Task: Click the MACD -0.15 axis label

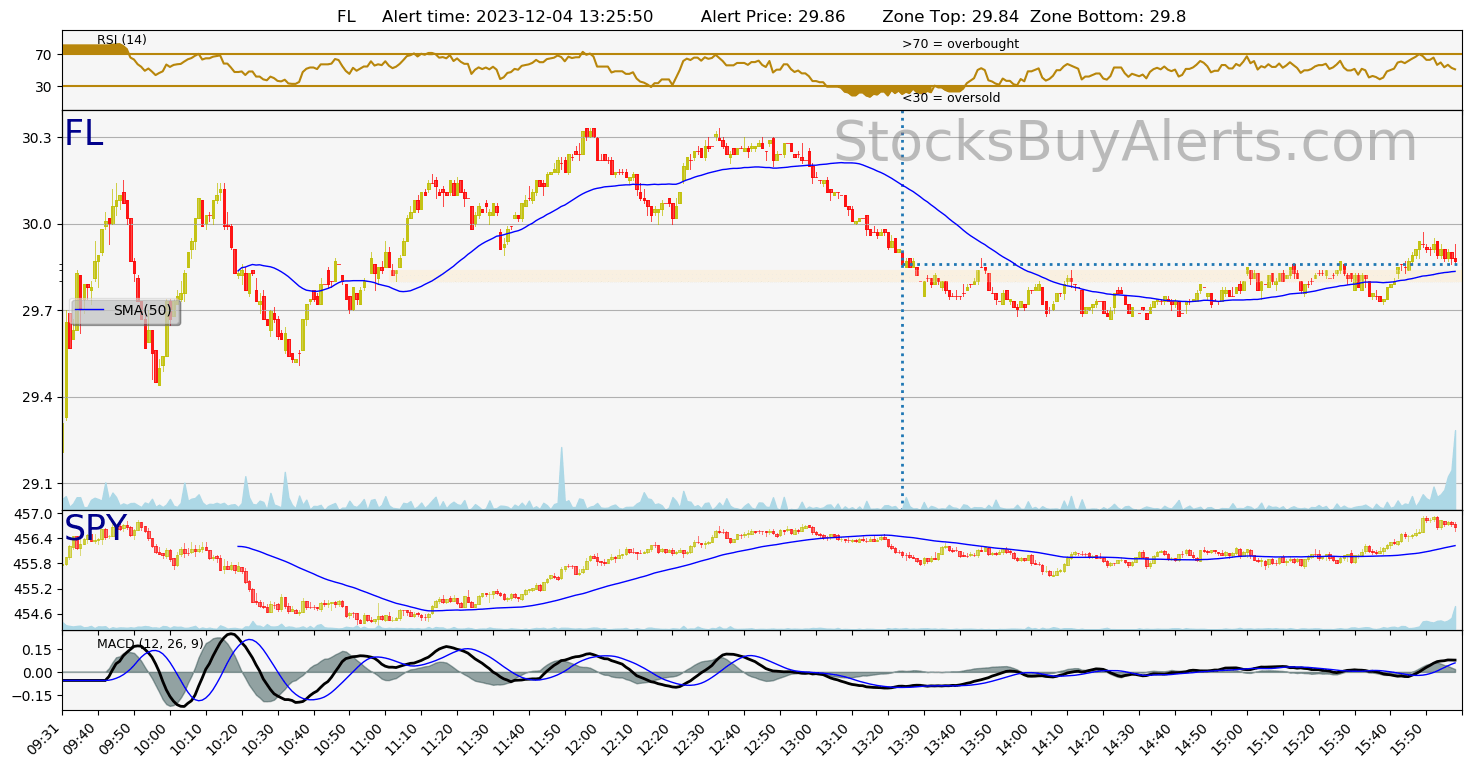Action: click(x=34, y=697)
